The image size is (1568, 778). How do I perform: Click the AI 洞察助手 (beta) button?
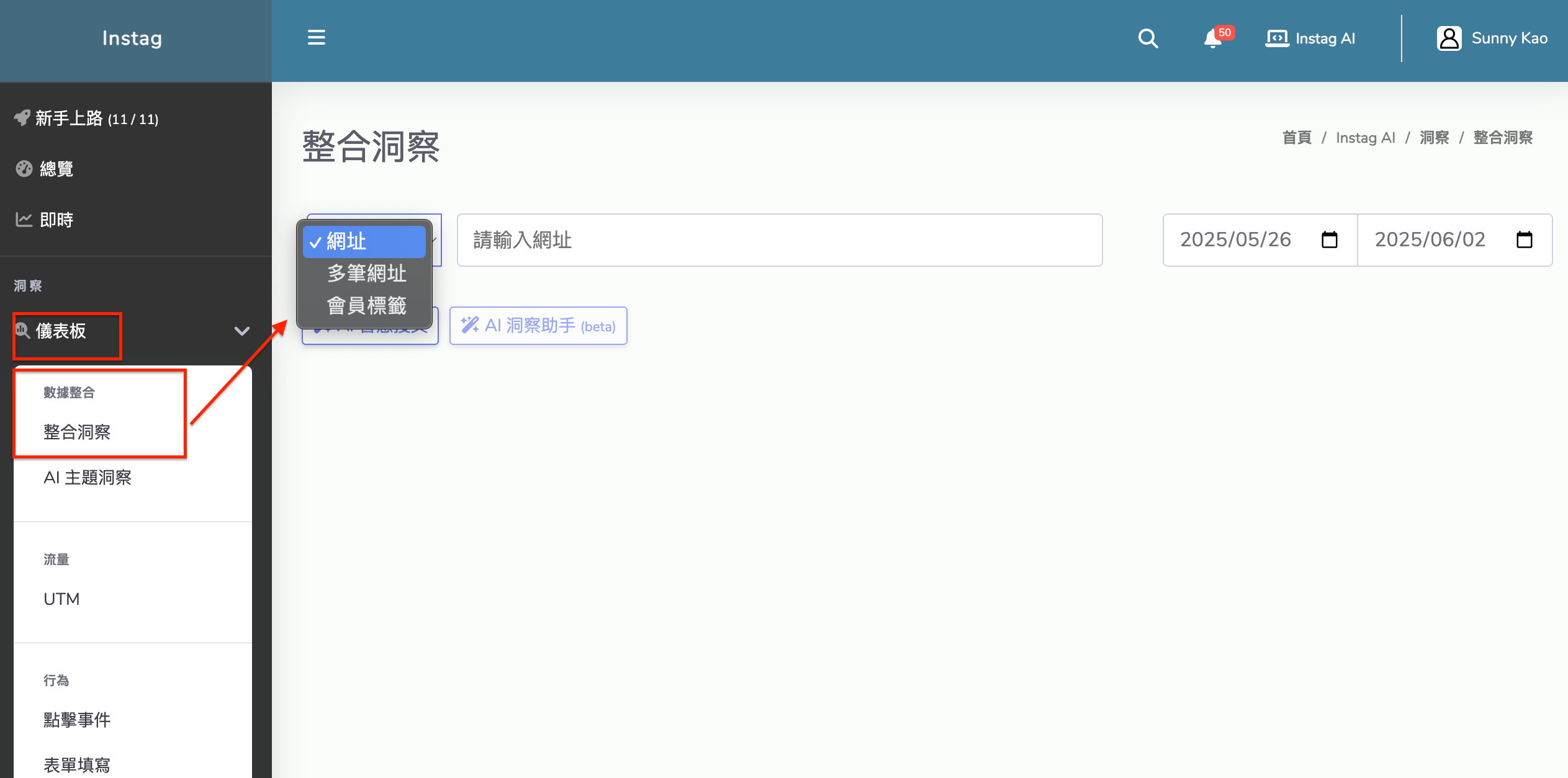pyautogui.click(x=538, y=326)
